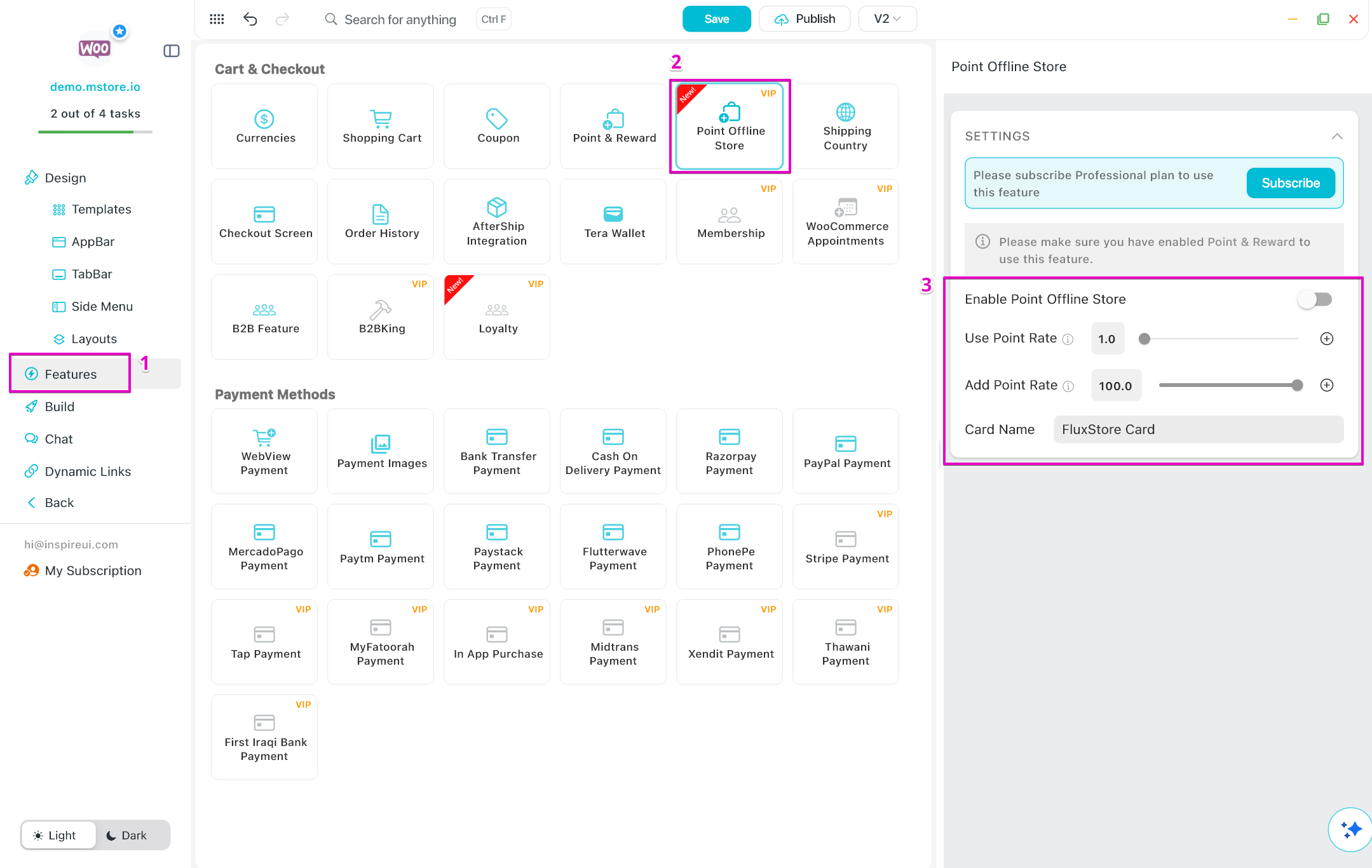Image resolution: width=1372 pixels, height=868 pixels.
Task: Click Back chevron in sidebar
Action: (32, 503)
